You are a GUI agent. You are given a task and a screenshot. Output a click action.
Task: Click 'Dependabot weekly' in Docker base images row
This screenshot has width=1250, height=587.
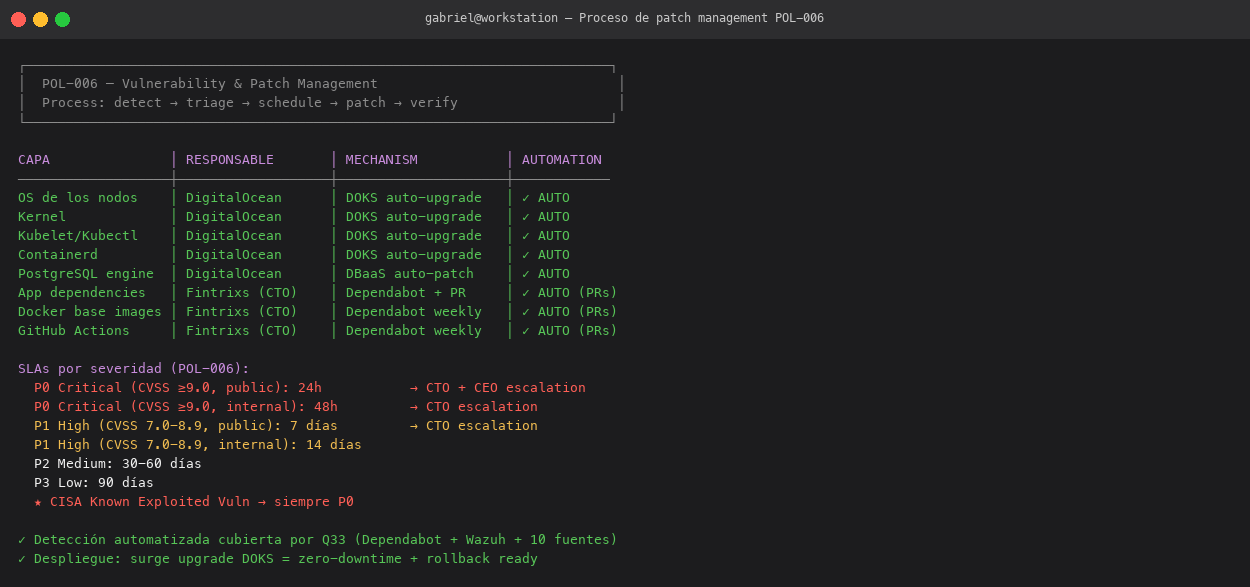coord(414,312)
